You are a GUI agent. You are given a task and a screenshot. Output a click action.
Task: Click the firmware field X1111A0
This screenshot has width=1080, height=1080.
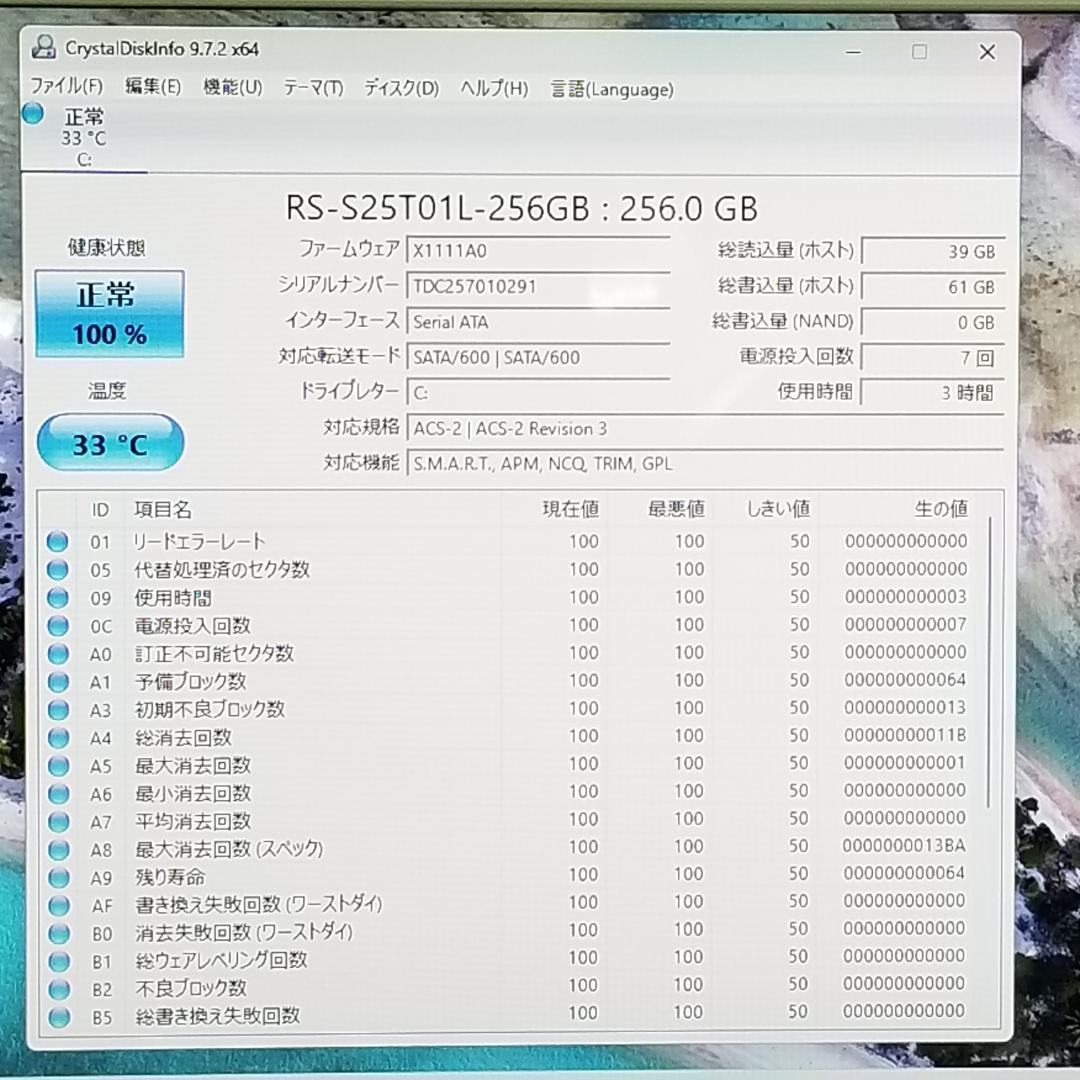point(538,251)
